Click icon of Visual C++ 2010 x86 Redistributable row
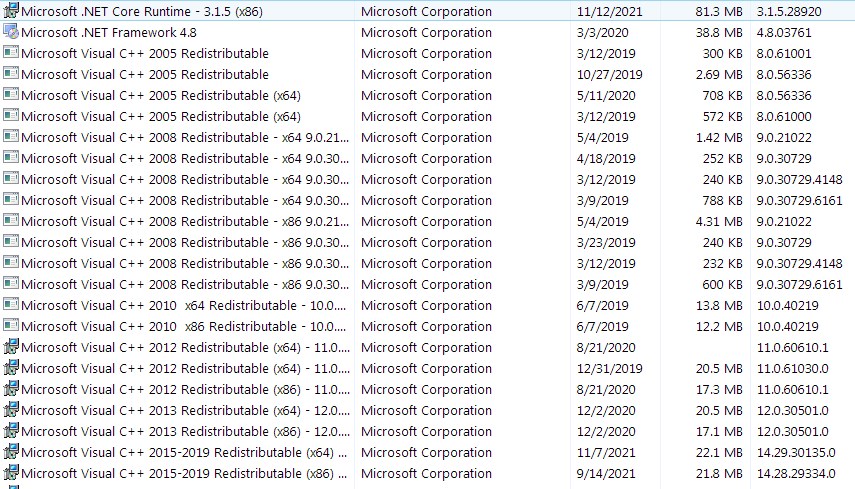The height and width of the screenshot is (489, 855). 11,325
